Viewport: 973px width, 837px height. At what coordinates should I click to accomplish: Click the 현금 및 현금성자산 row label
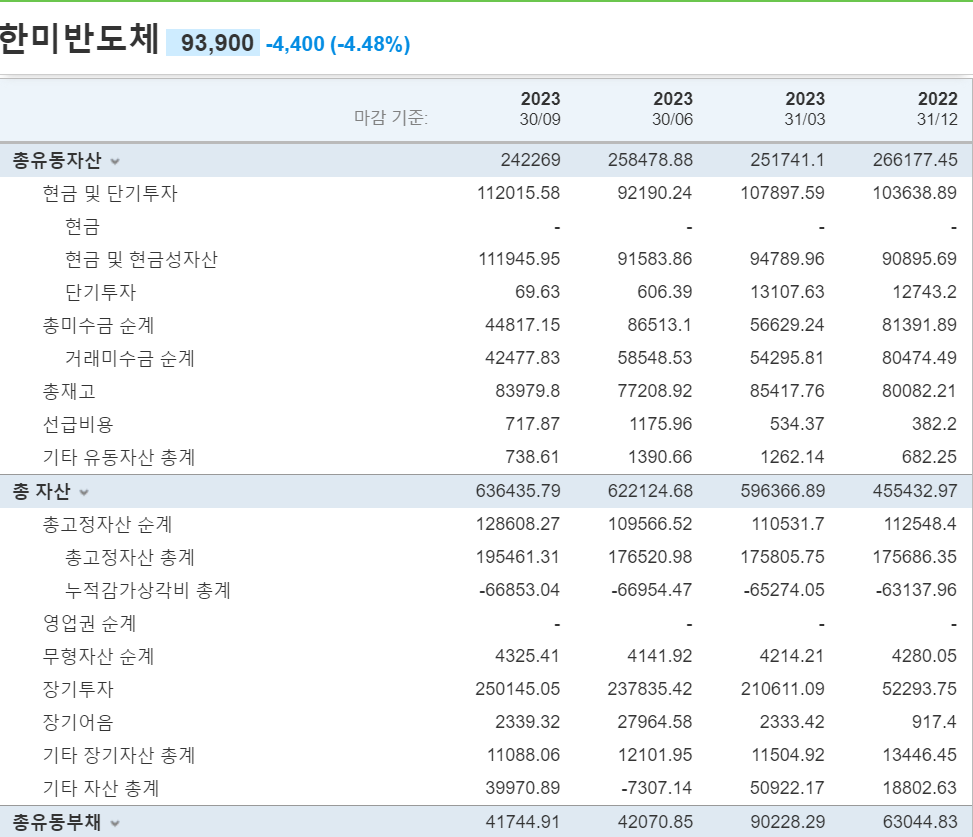coord(141,259)
